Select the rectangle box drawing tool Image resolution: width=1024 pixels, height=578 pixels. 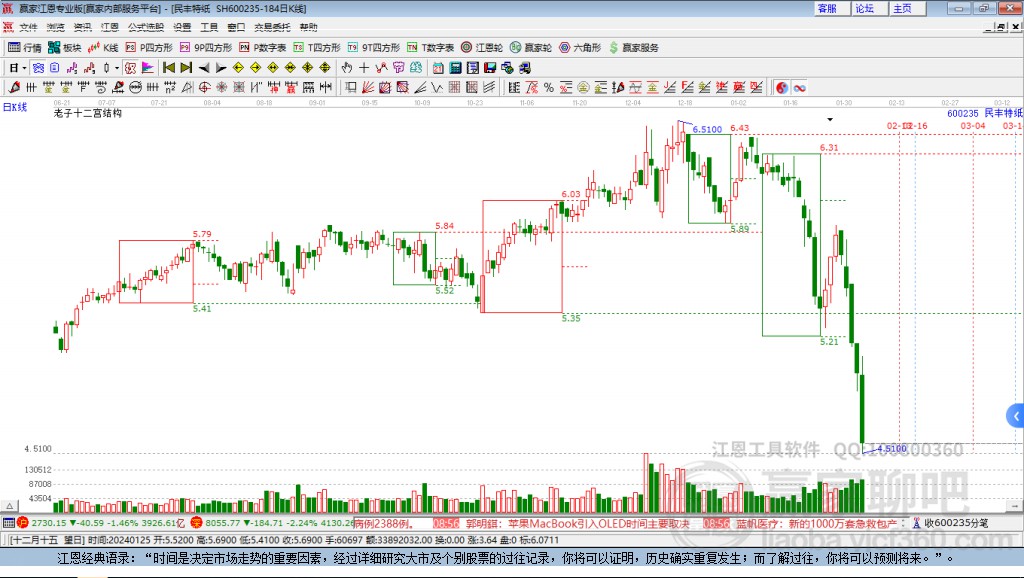[351, 88]
